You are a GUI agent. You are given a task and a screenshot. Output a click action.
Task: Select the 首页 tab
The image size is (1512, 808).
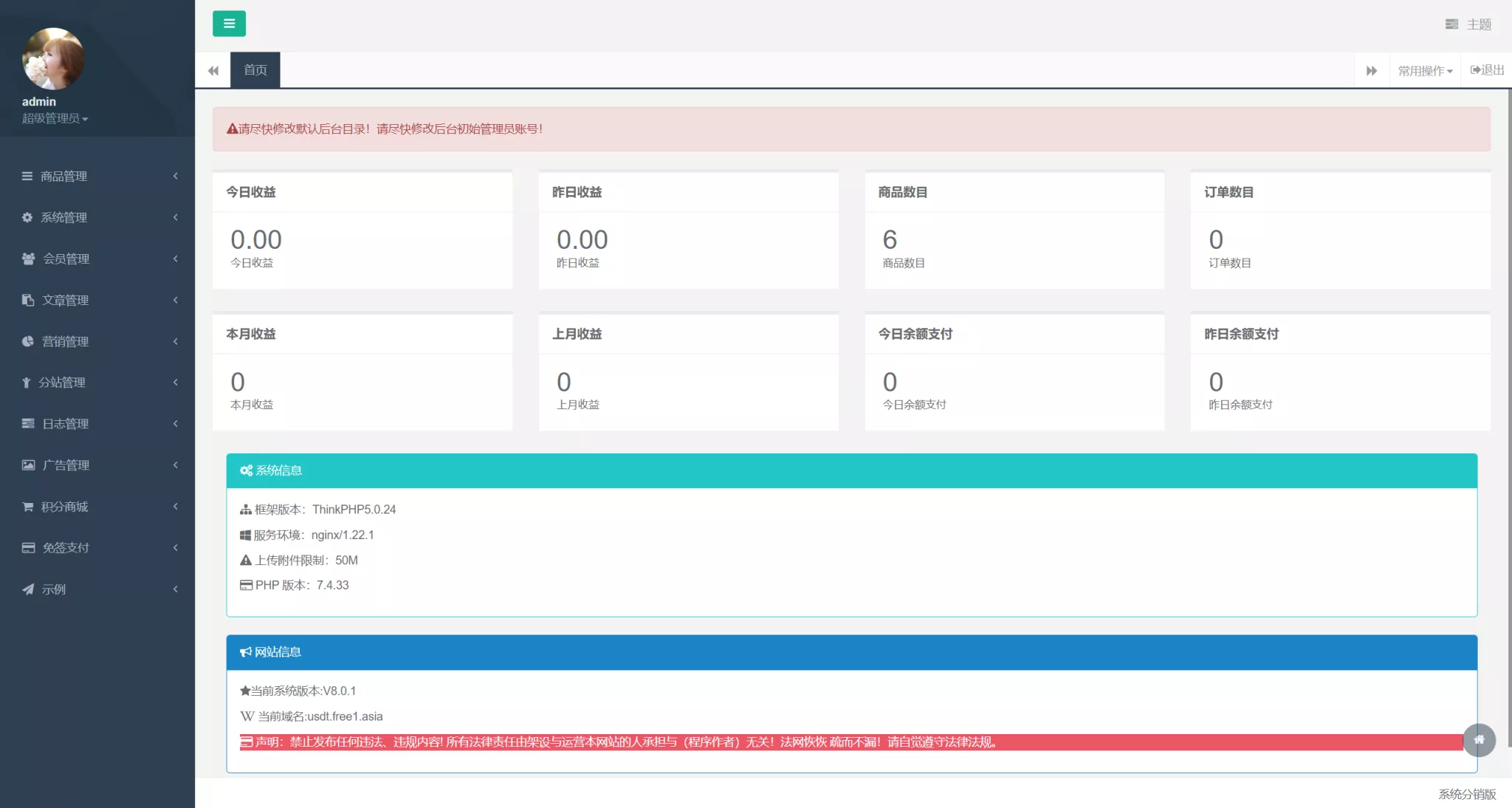[x=255, y=70]
